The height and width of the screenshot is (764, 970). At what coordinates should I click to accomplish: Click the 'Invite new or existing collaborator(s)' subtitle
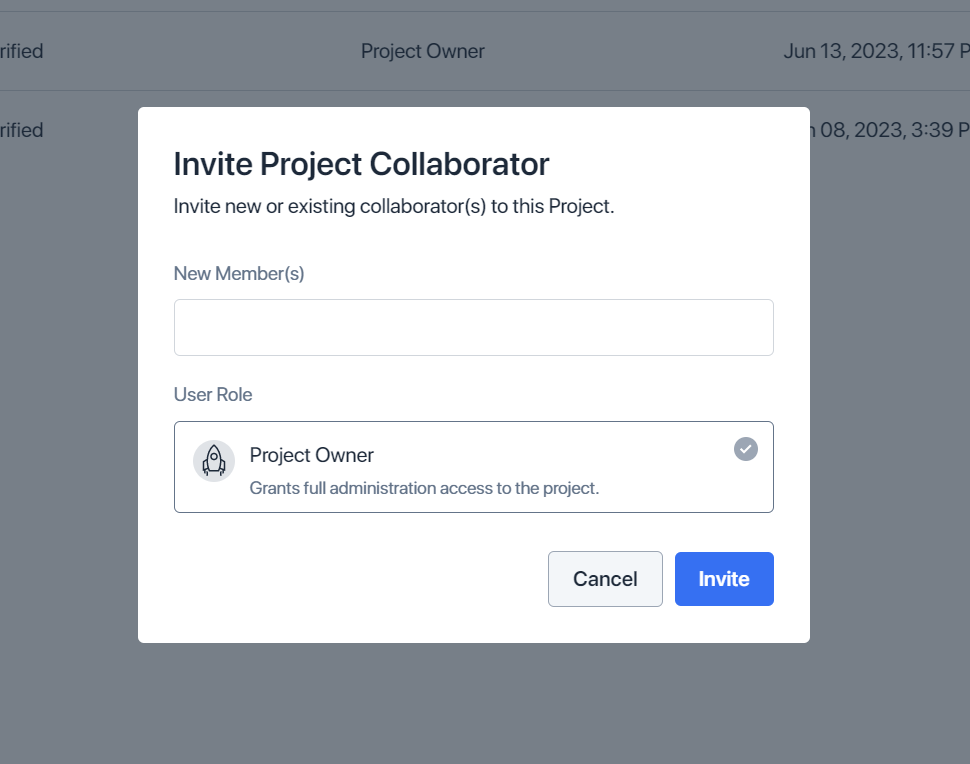pos(393,206)
